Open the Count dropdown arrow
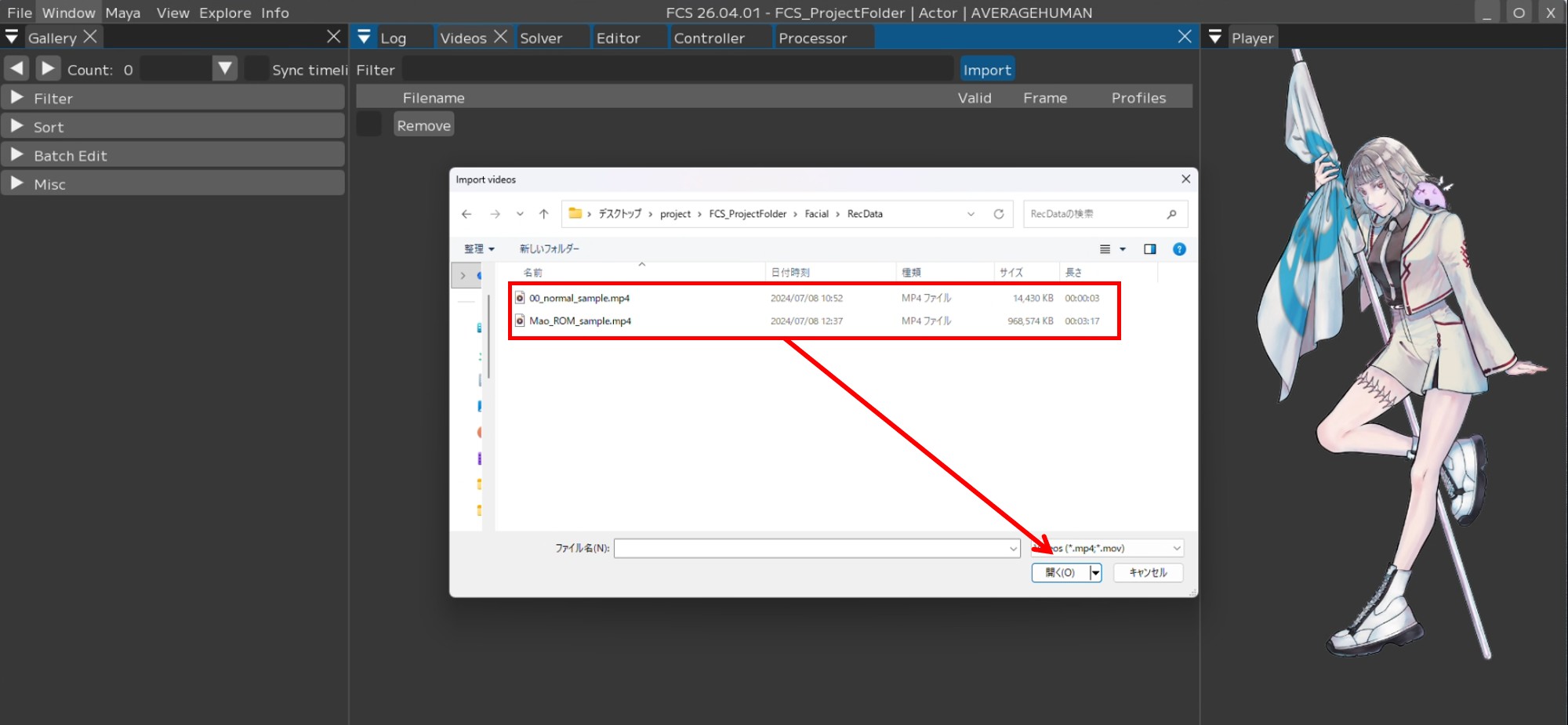The height and width of the screenshot is (725, 1568). [x=225, y=69]
